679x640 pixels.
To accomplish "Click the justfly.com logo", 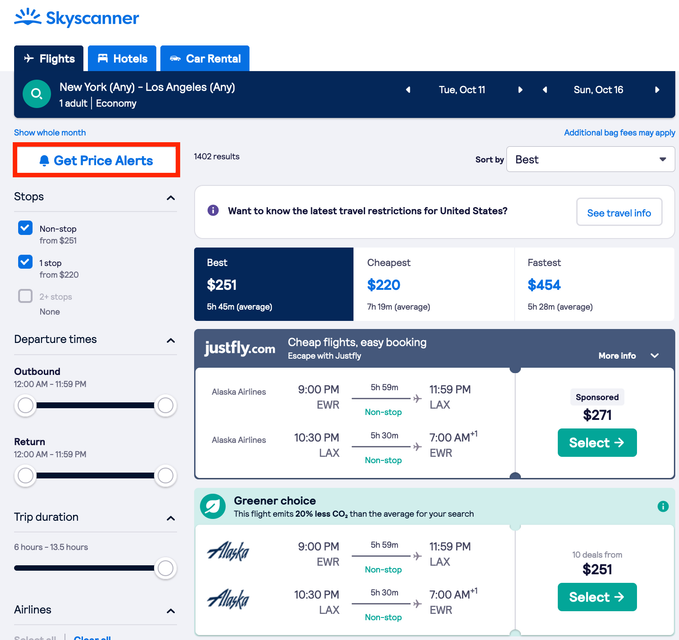I will [239, 348].
